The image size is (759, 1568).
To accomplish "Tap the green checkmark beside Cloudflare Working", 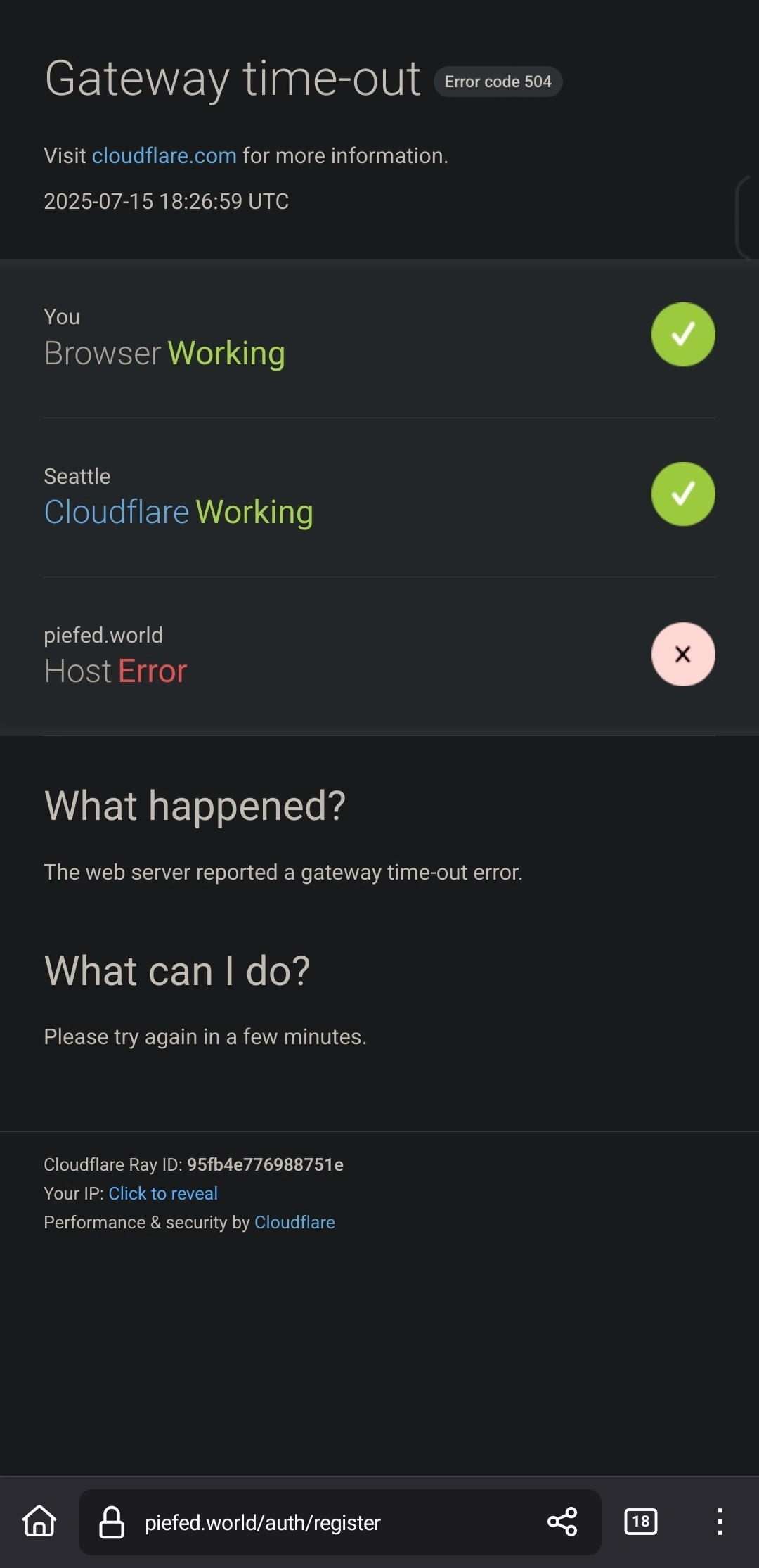I will [x=682, y=494].
